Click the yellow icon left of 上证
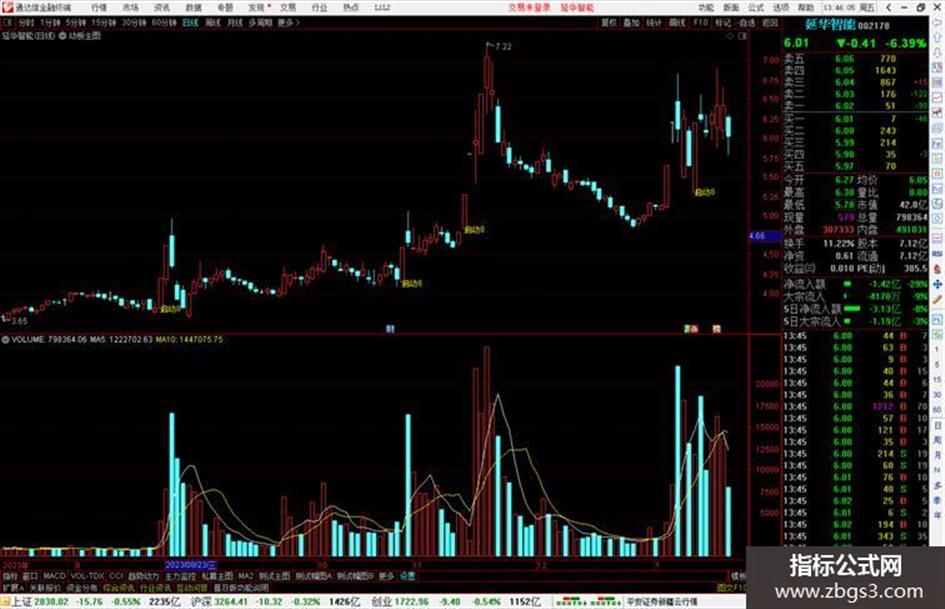 (5, 602)
